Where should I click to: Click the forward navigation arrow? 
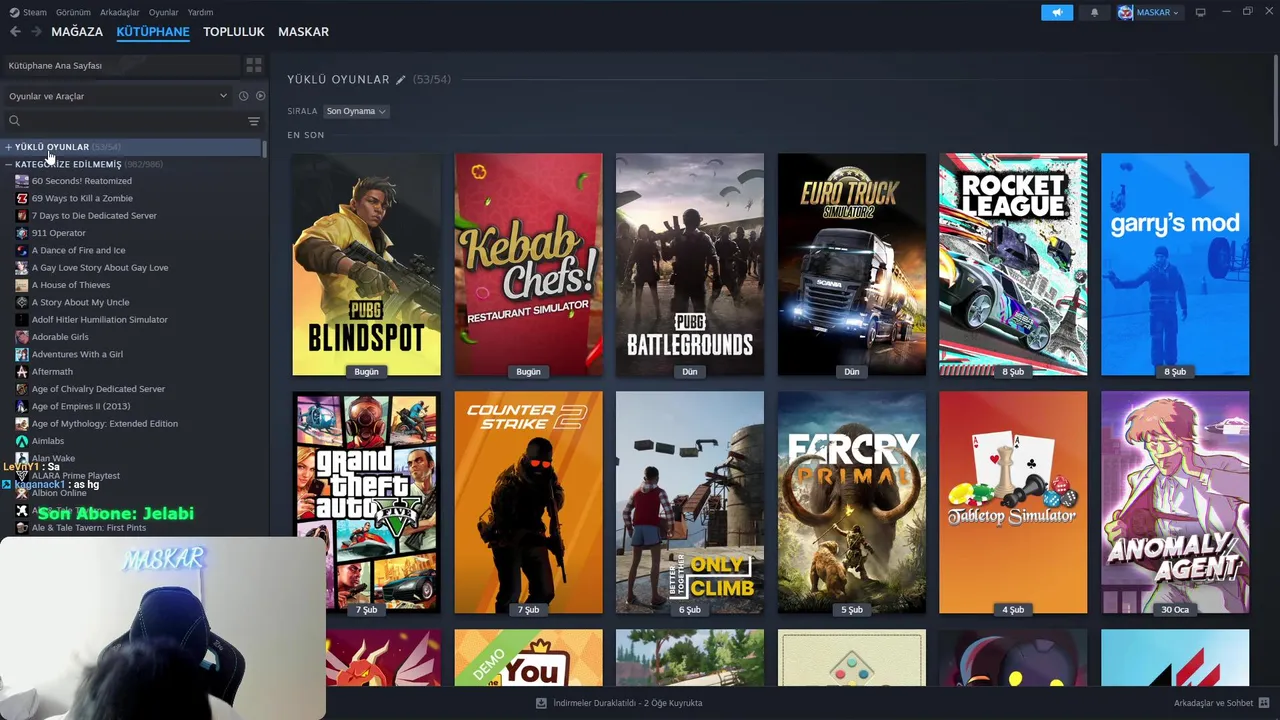(36, 32)
